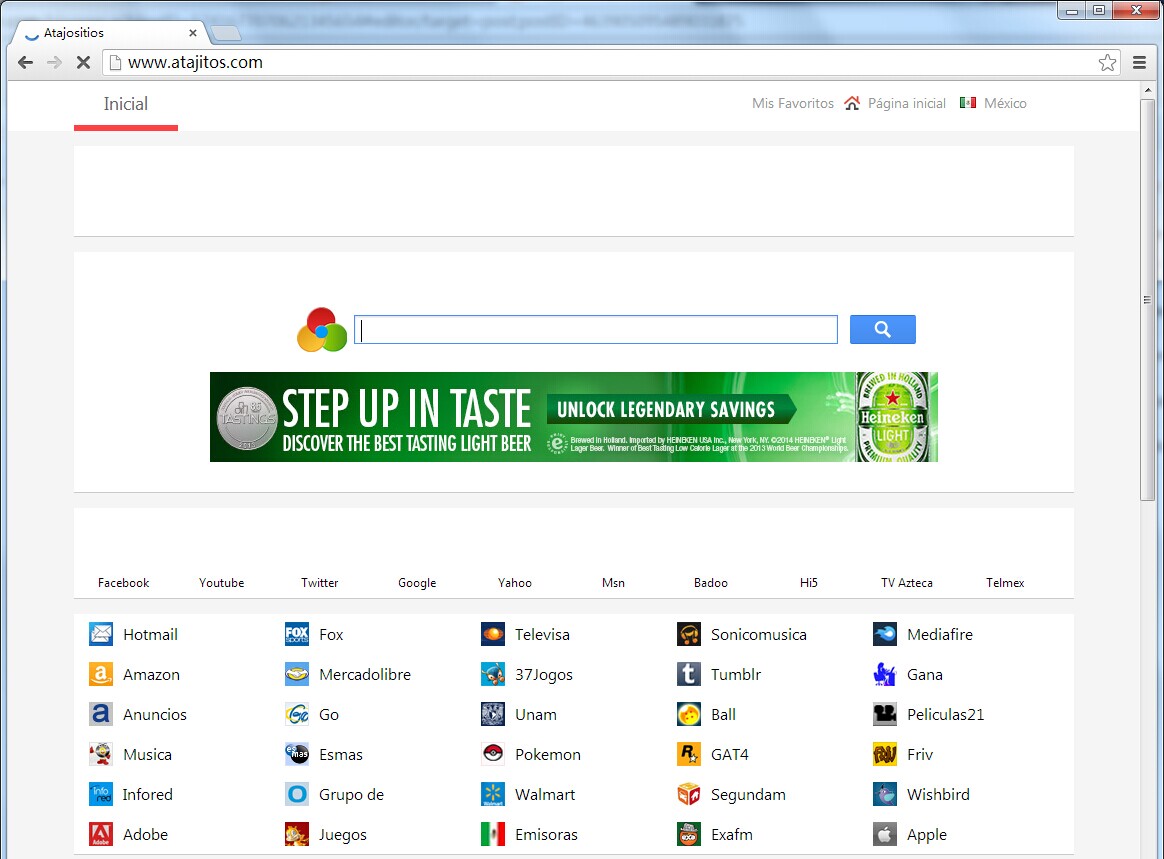This screenshot has height=859, width=1164.
Task: Click the scrollbar up arrow
Action: coord(1148,91)
